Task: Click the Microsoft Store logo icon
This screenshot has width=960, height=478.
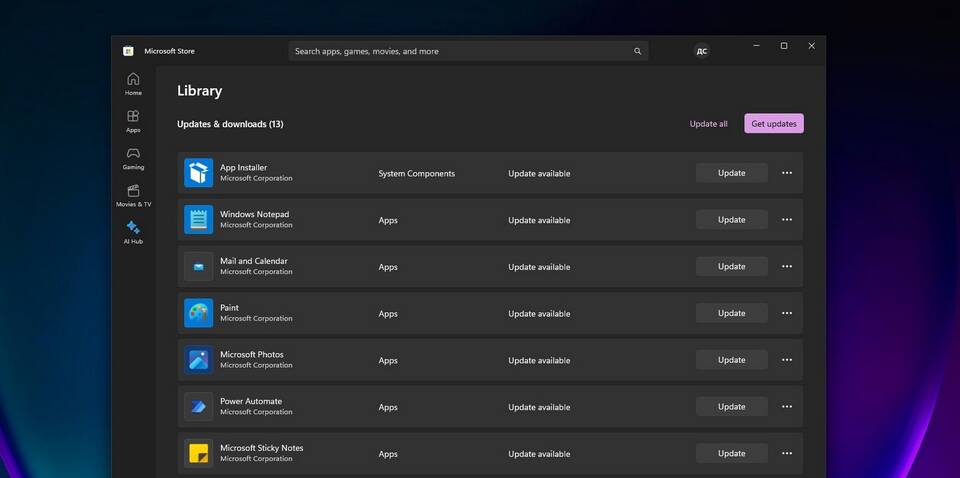Action: (x=128, y=51)
